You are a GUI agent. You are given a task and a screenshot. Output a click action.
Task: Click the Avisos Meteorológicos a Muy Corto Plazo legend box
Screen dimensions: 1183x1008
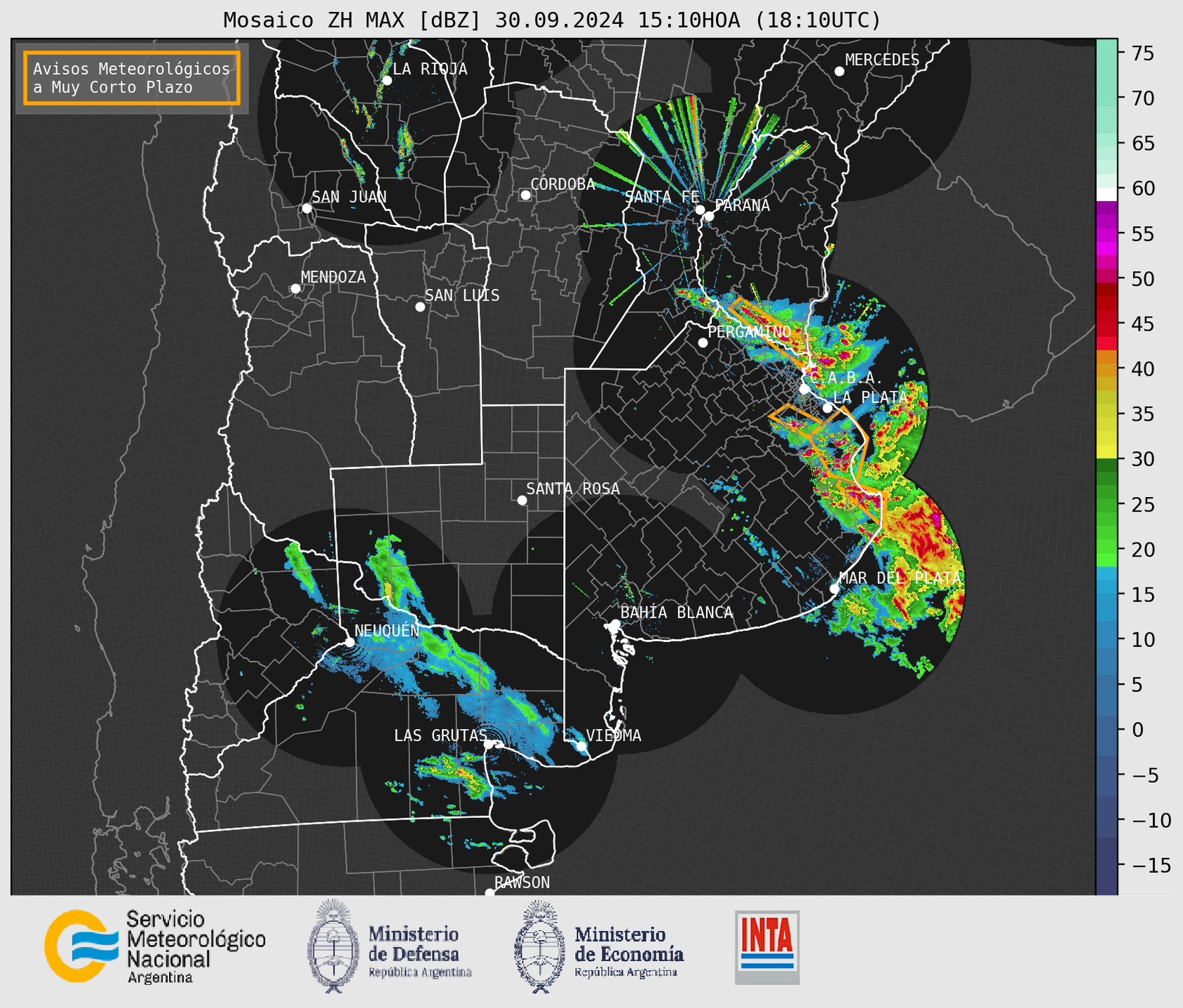coord(132,78)
